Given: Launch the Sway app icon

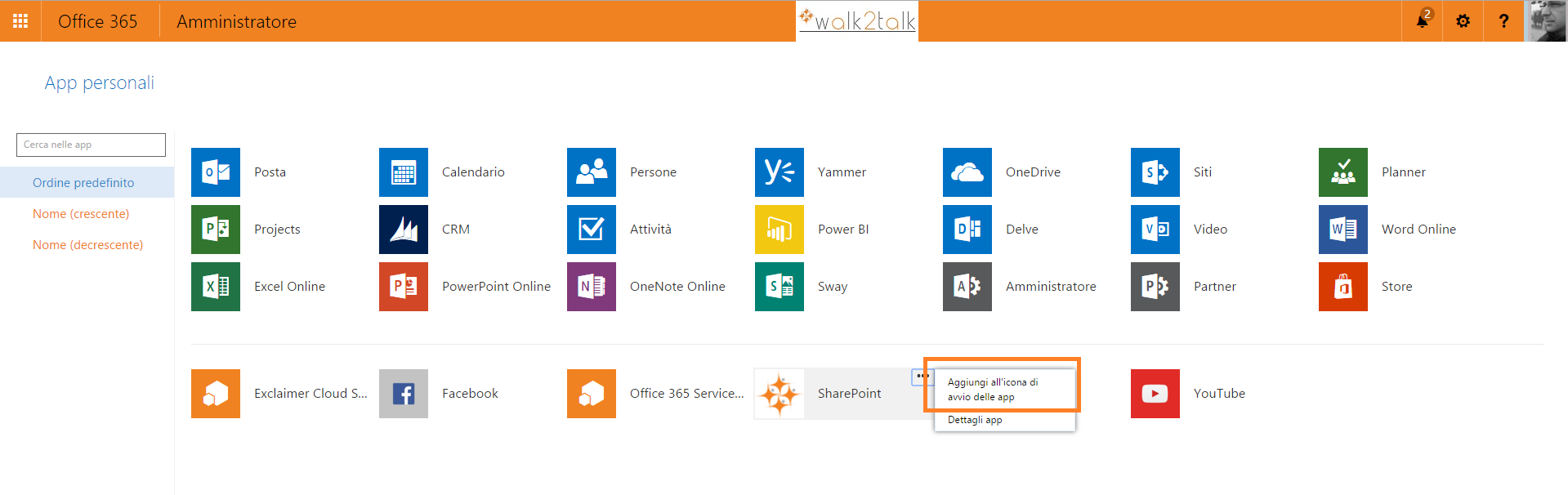Looking at the screenshot, I should 780,287.
